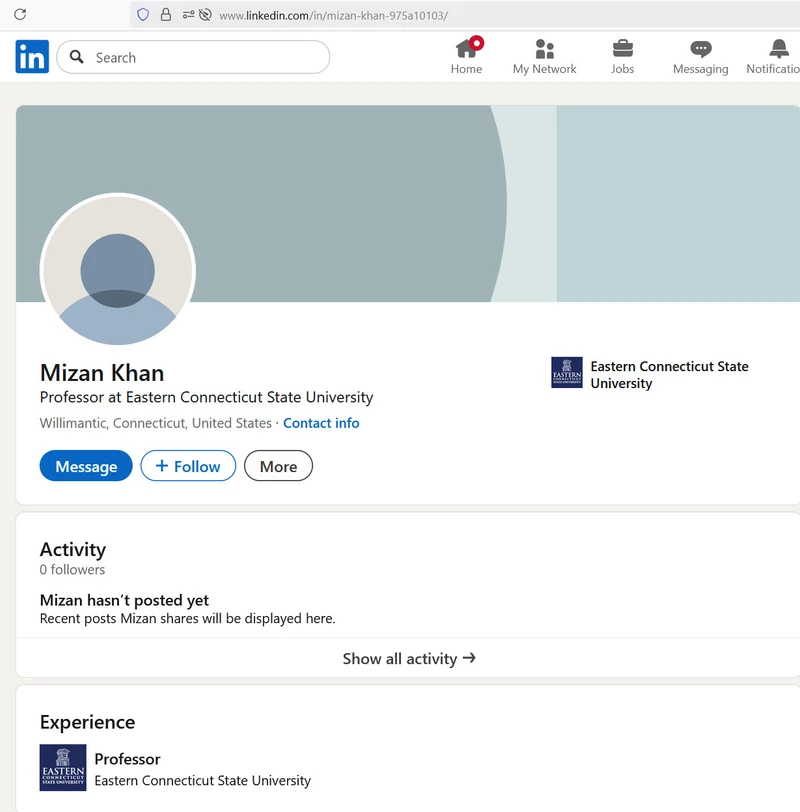Click the Home menu label
This screenshot has height=812, width=800.
(466, 69)
